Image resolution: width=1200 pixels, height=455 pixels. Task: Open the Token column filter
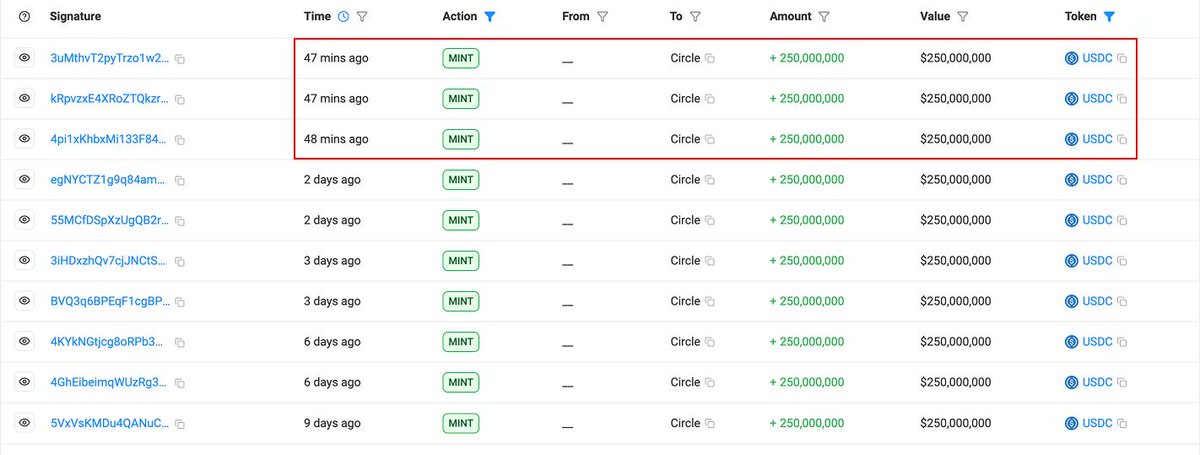[x=1109, y=17]
